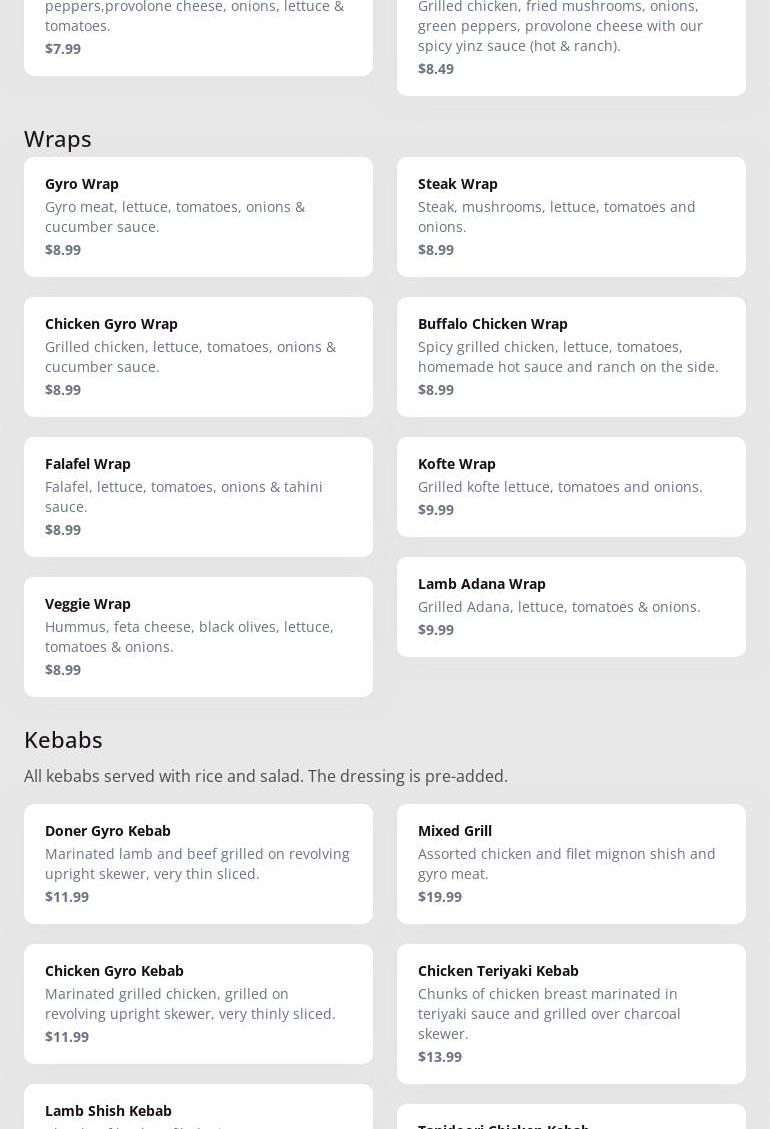Select the Lamb Shish Kebab title
This screenshot has height=1129, width=770.
(108, 1110)
